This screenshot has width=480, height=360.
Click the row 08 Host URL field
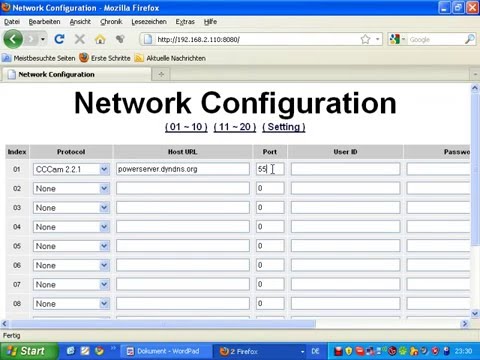[x=183, y=304]
